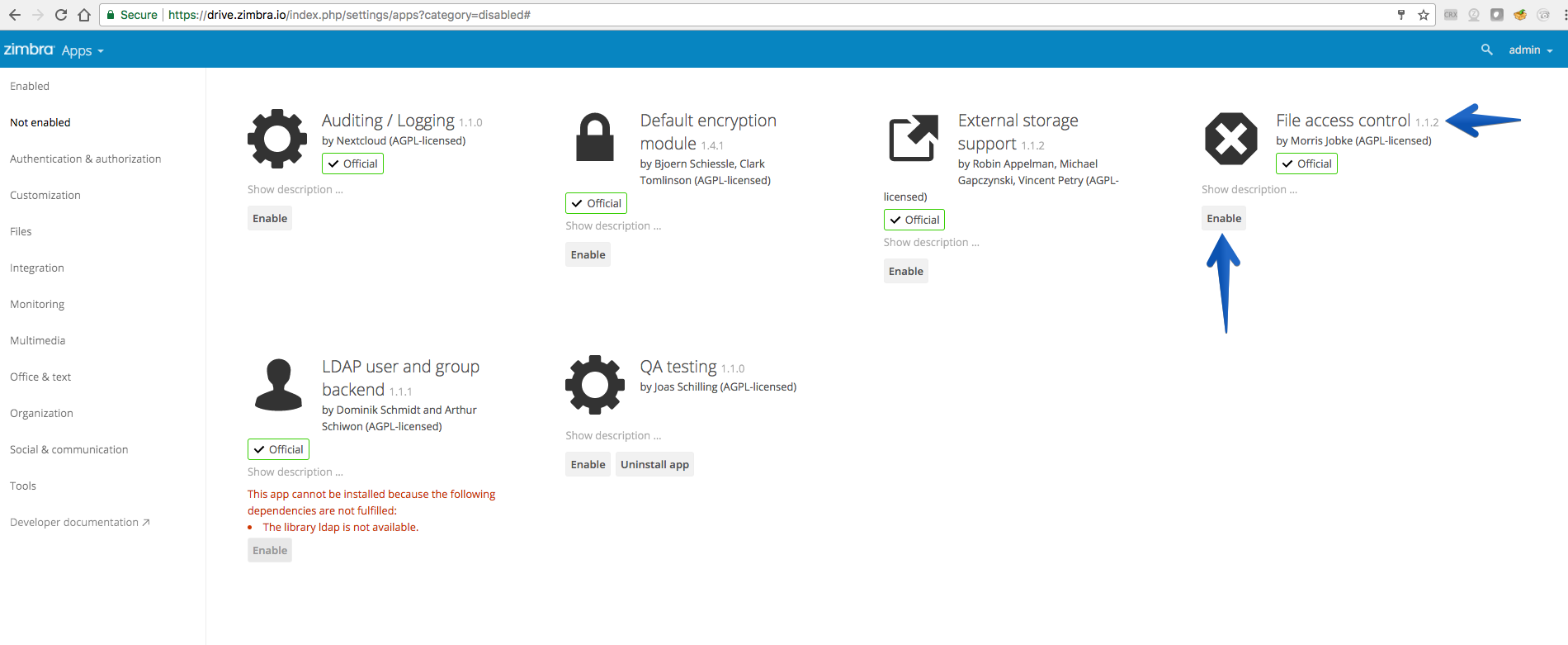The width and height of the screenshot is (1568, 645).
Task: Go back in browser history
Action: [15, 15]
